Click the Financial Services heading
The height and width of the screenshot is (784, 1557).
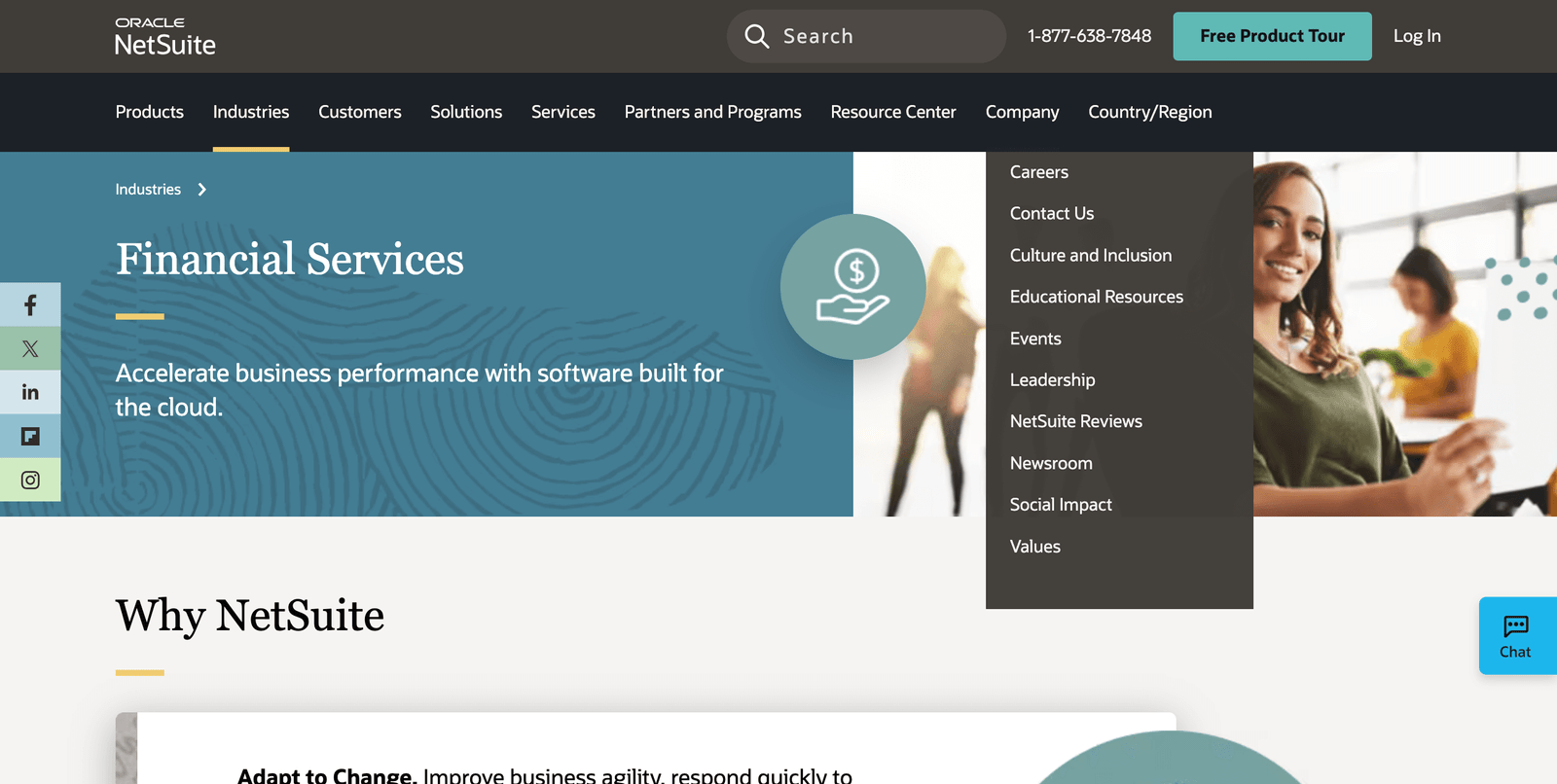click(x=290, y=259)
